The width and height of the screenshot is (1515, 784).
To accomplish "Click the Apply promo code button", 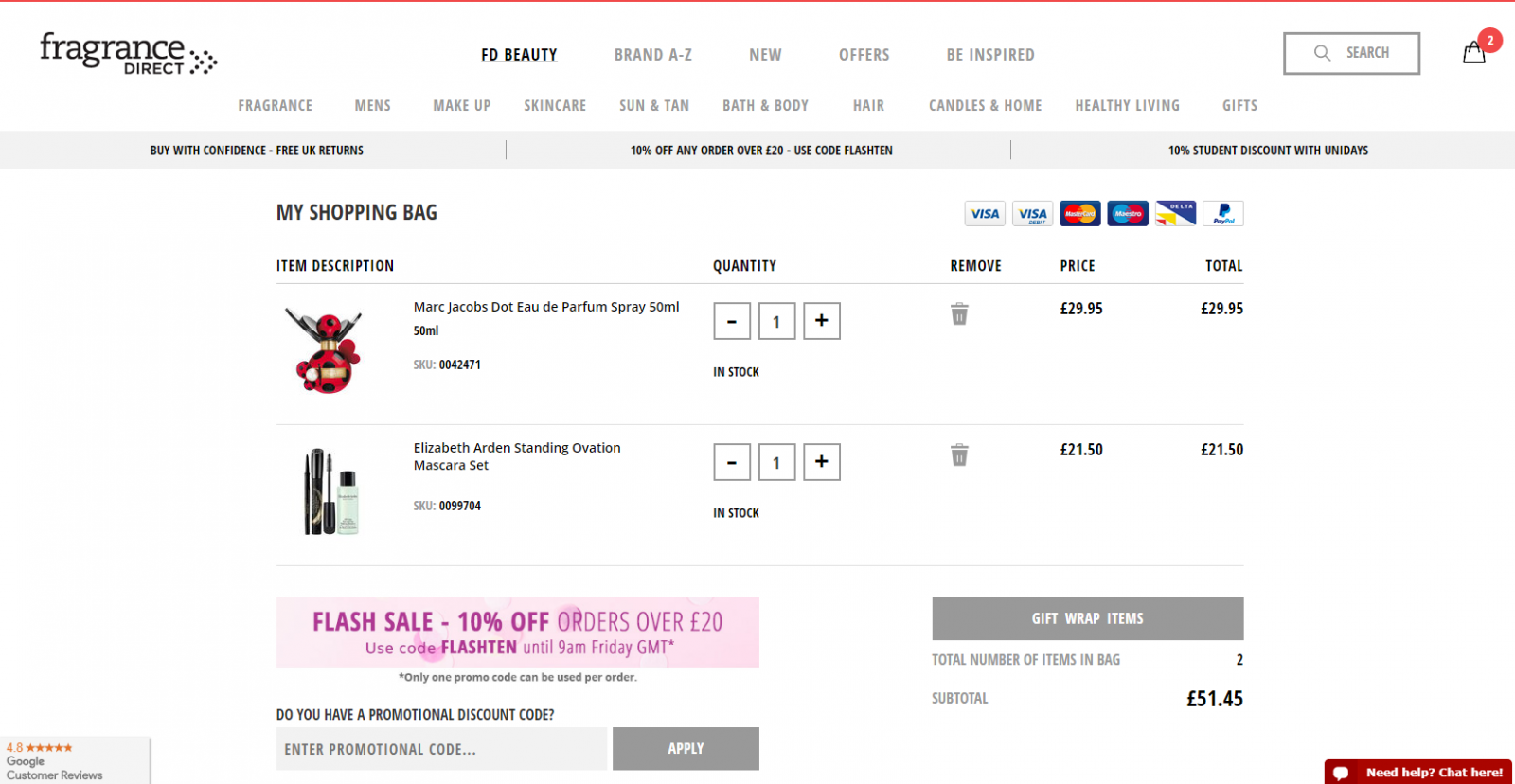I will [686, 748].
